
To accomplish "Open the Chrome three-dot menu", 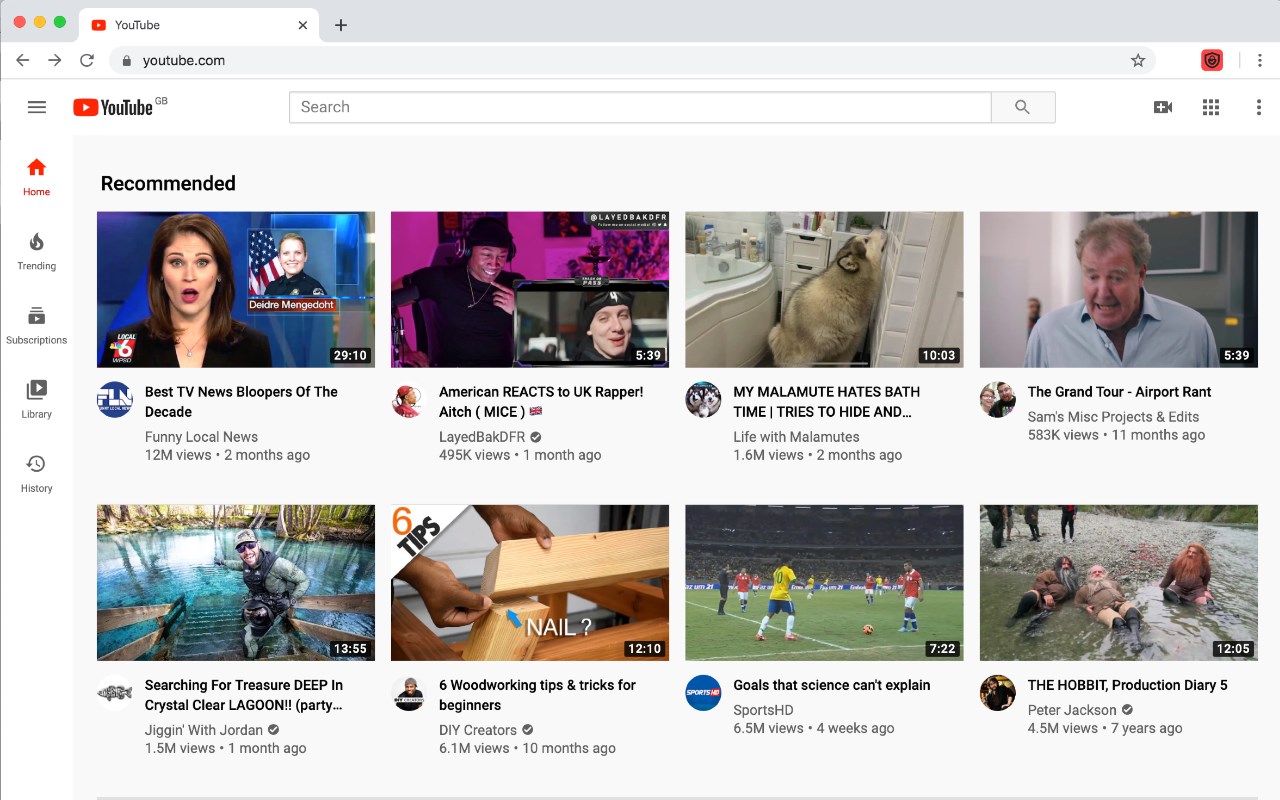I will point(1259,60).
